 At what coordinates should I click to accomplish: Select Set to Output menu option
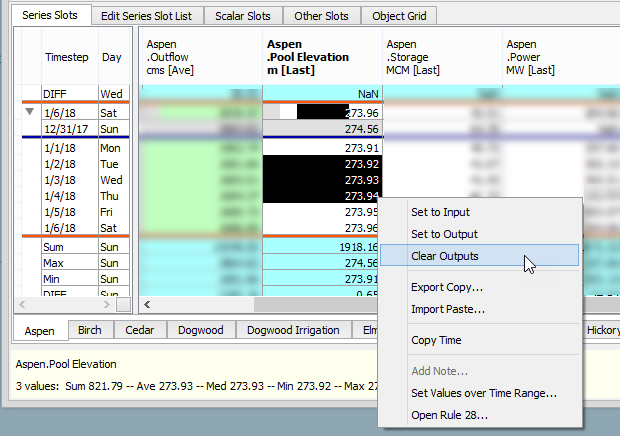444,234
